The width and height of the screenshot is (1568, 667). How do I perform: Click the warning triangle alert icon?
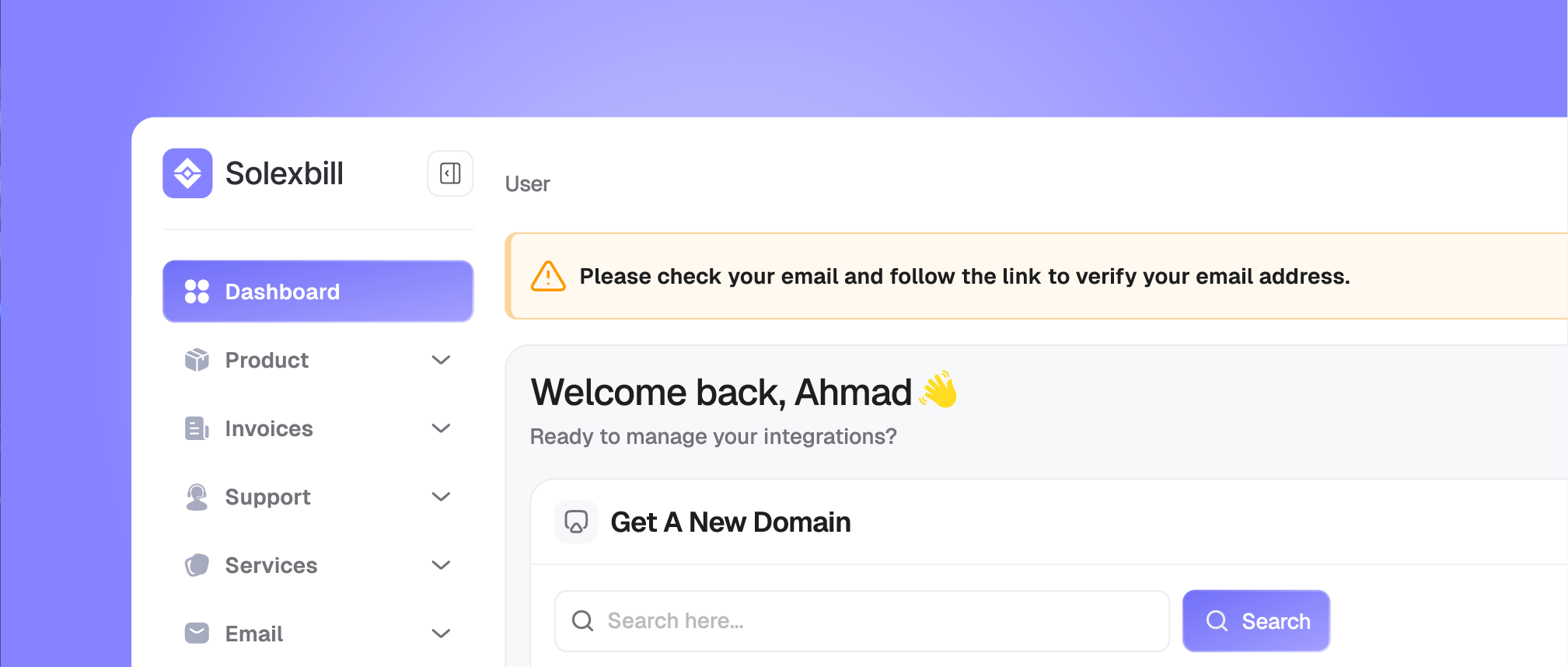(548, 276)
